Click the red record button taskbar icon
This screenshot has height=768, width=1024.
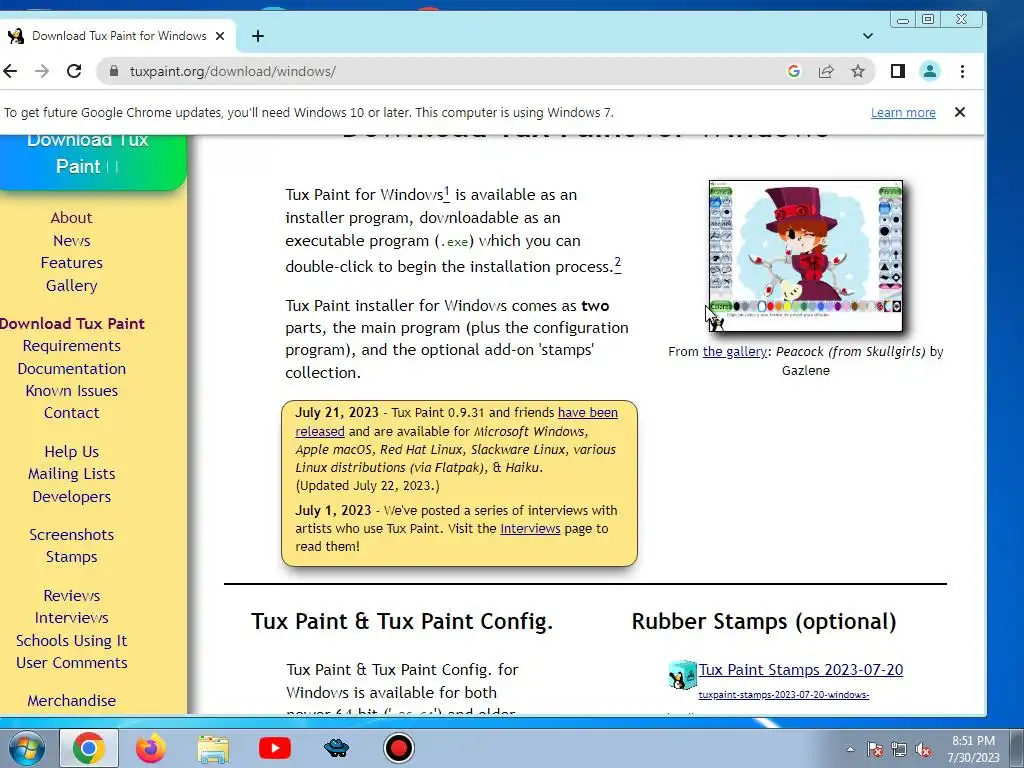[x=399, y=748]
